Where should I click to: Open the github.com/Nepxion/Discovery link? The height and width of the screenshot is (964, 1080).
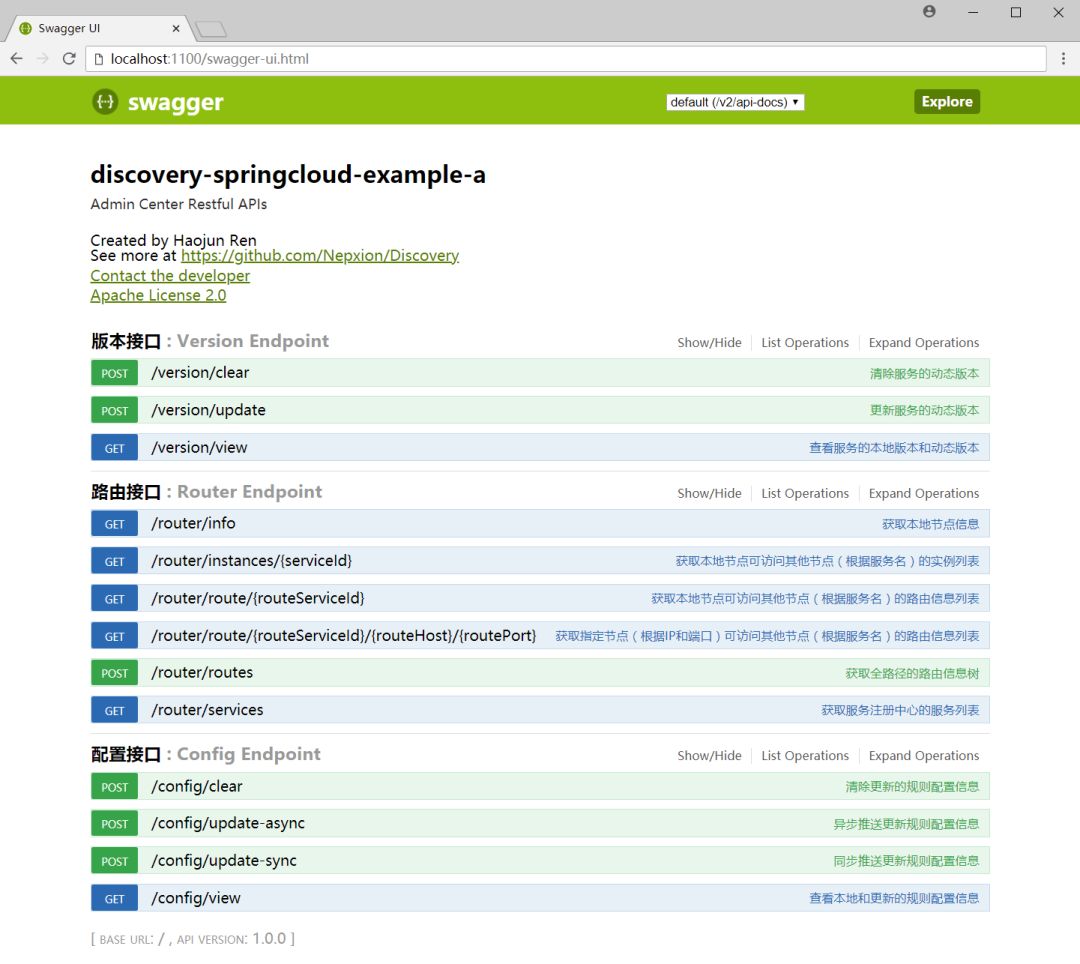[320, 255]
